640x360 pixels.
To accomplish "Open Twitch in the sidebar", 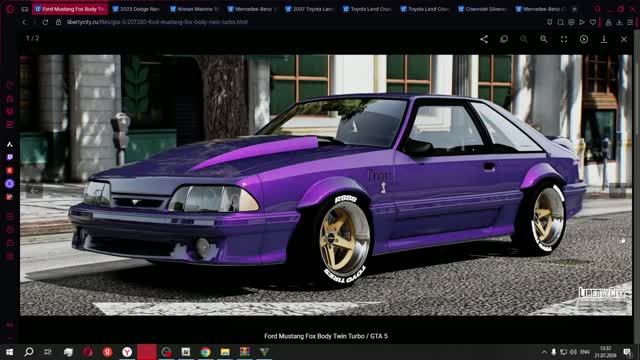I will 10,157.
